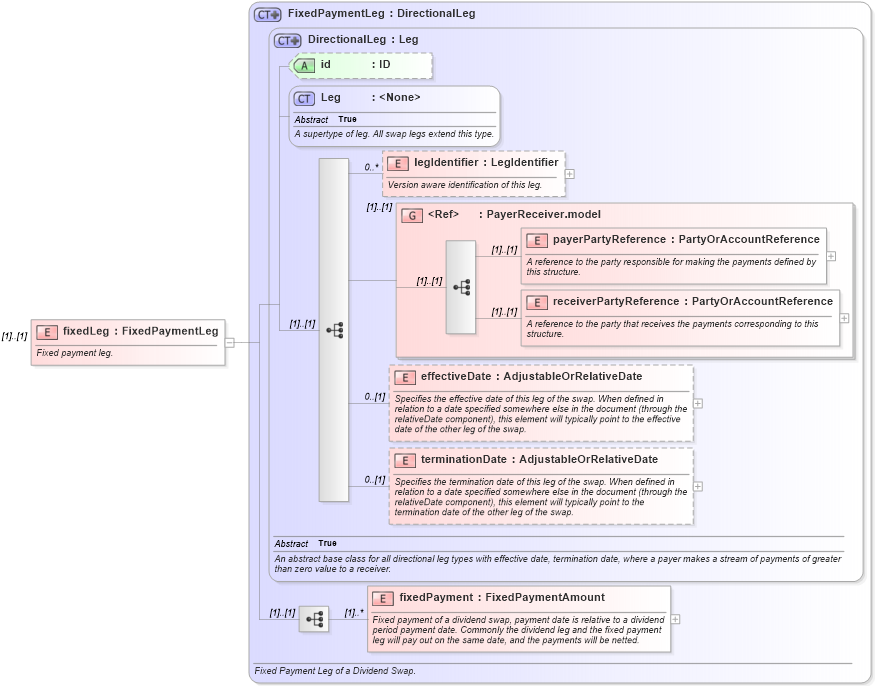Viewport: 875px width, 686px height.
Task: Click the E icon of effectiveDate element
Action: [x=405, y=378]
